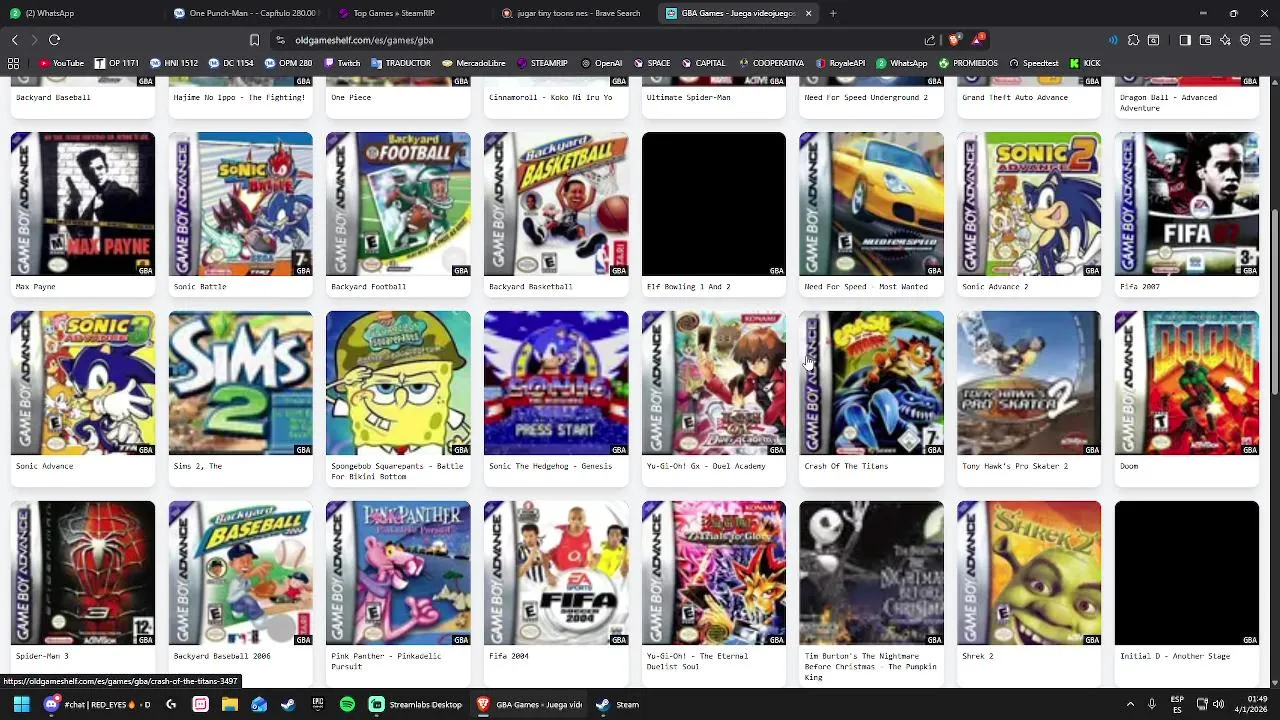Screen dimensions: 1280x720
Task: Open the Need For Speed Most Wanted cover
Action: pyautogui.click(x=871, y=204)
